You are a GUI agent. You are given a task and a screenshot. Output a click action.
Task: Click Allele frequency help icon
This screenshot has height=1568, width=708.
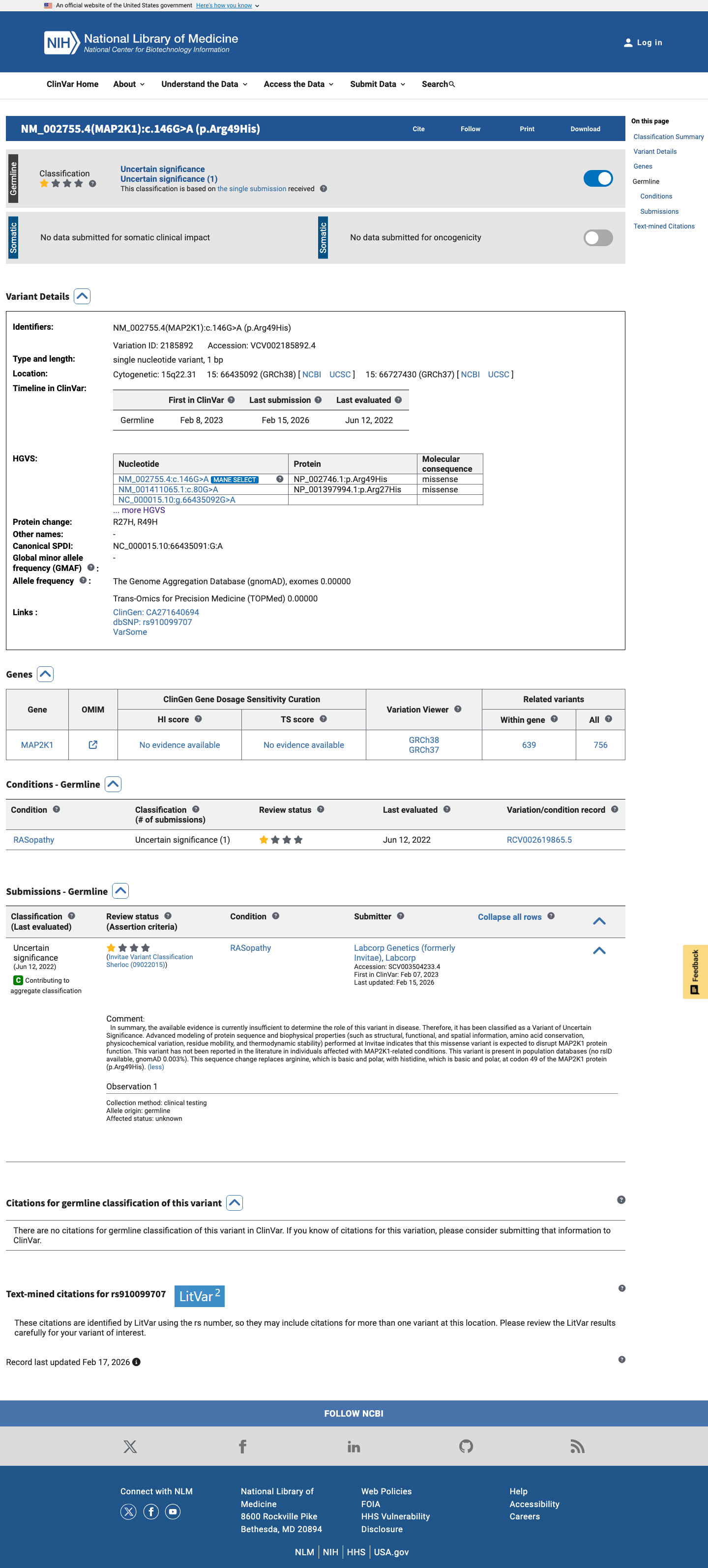83,580
